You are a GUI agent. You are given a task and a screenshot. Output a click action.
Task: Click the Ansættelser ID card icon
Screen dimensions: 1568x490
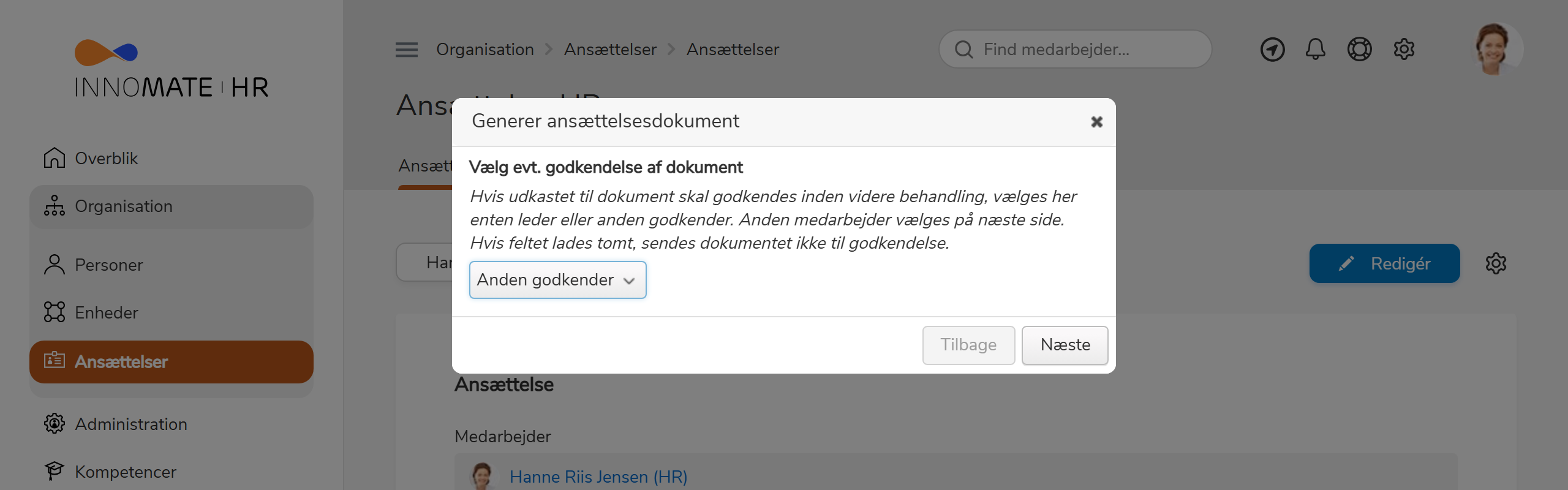pyautogui.click(x=55, y=360)
